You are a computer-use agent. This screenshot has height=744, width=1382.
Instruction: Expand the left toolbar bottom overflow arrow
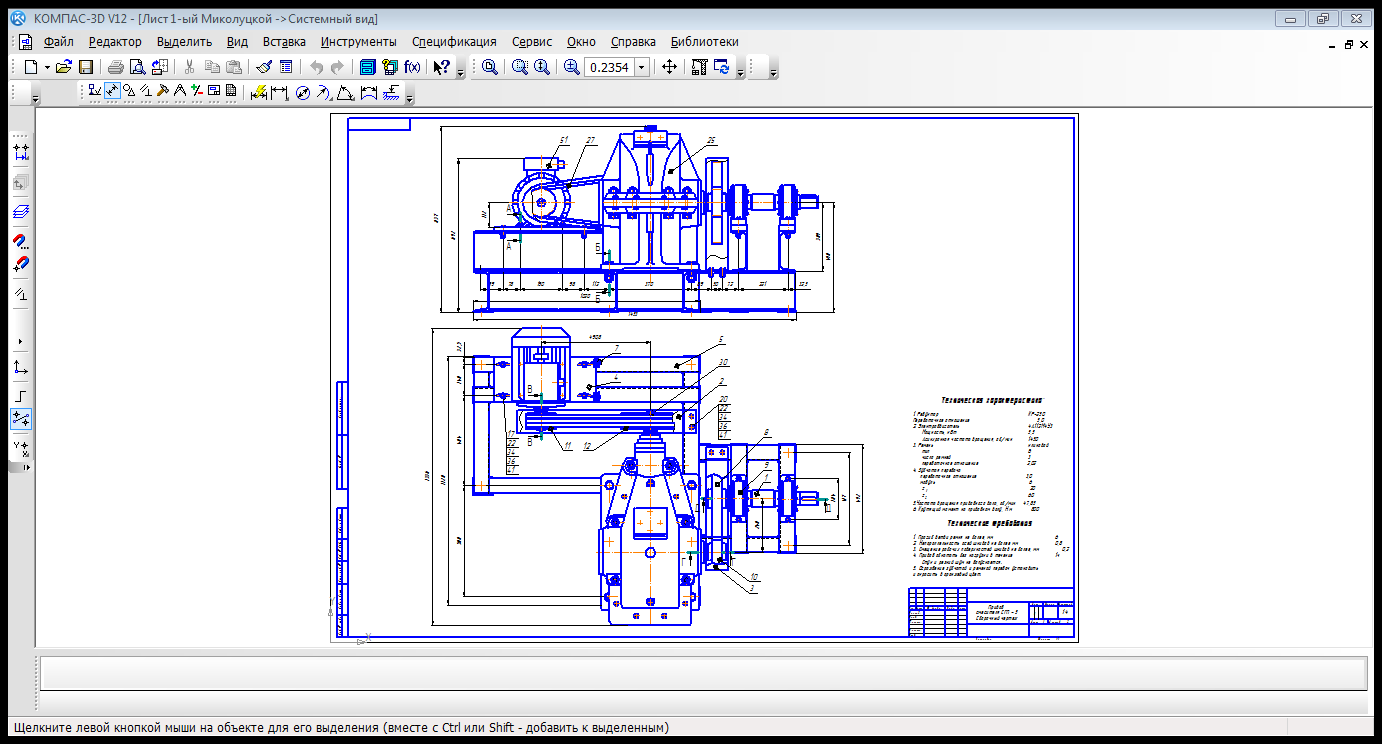pyautogui.click(x=27, y=467)
